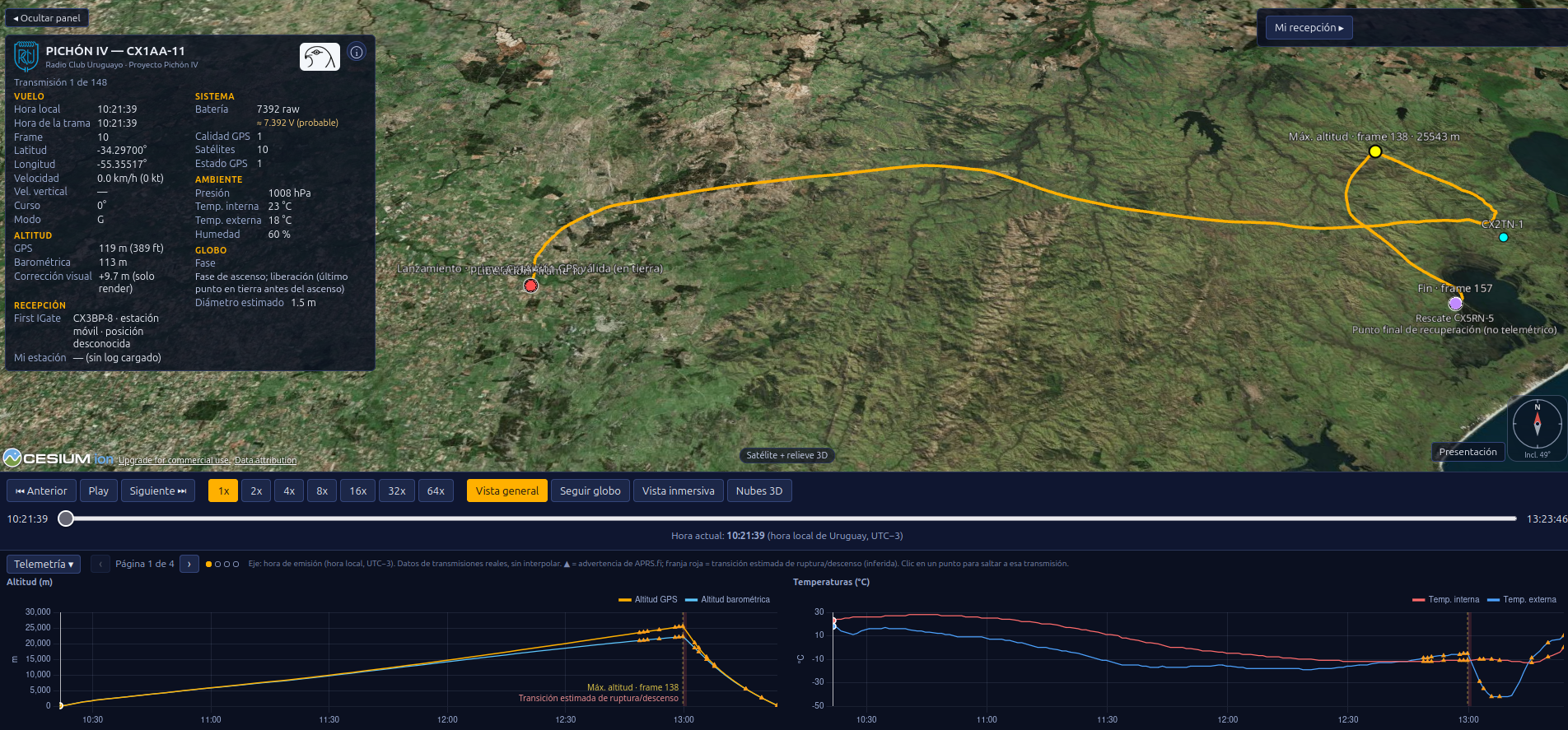
Task: Select the second page dot indicator
Action: (x=217, y=564)
